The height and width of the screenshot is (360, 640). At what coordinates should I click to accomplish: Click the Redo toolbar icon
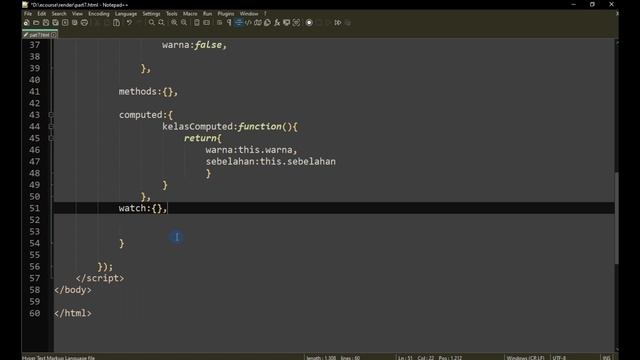pos(139,23)
